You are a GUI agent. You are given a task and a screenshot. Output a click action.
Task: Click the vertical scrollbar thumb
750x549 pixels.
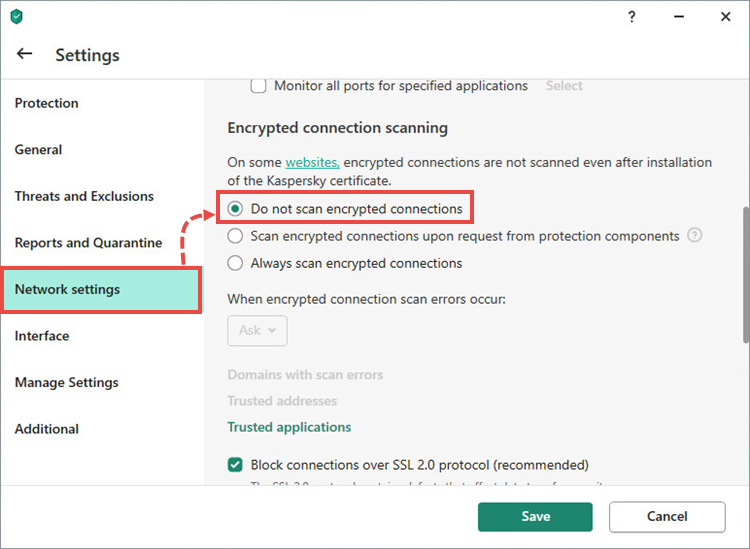746,274
